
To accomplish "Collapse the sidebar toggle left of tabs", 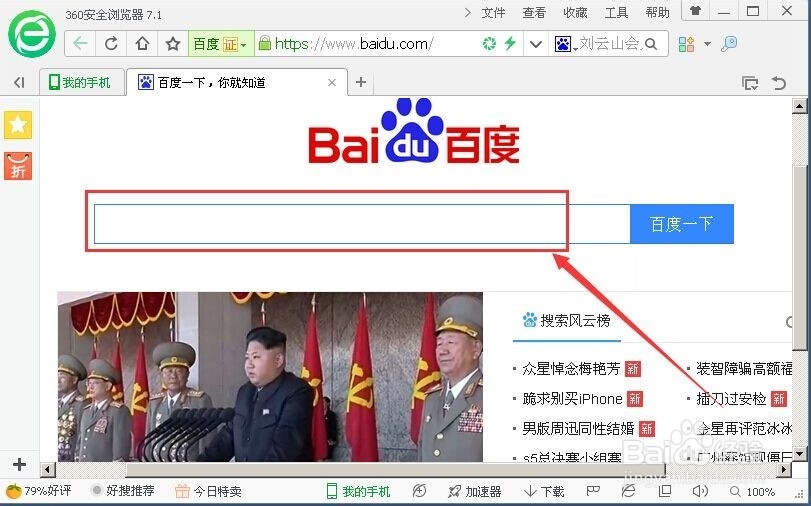I will point(19,82).
